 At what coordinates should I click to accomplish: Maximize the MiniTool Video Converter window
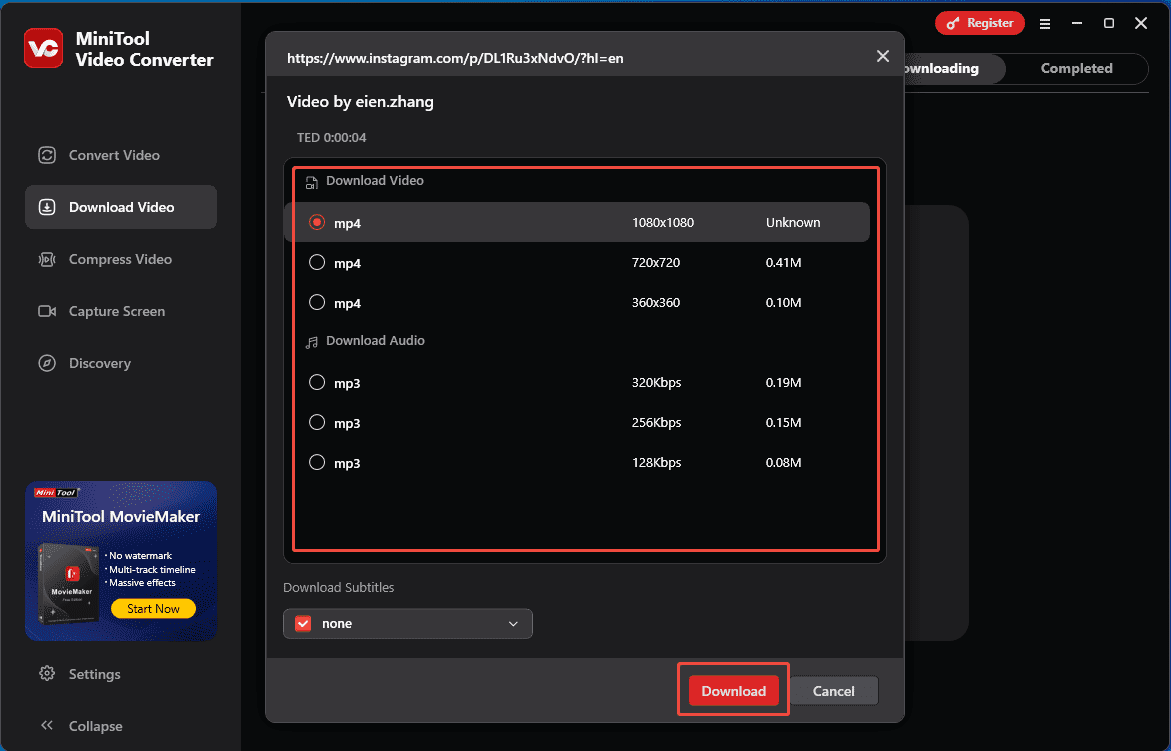[x=1109, y=23]
